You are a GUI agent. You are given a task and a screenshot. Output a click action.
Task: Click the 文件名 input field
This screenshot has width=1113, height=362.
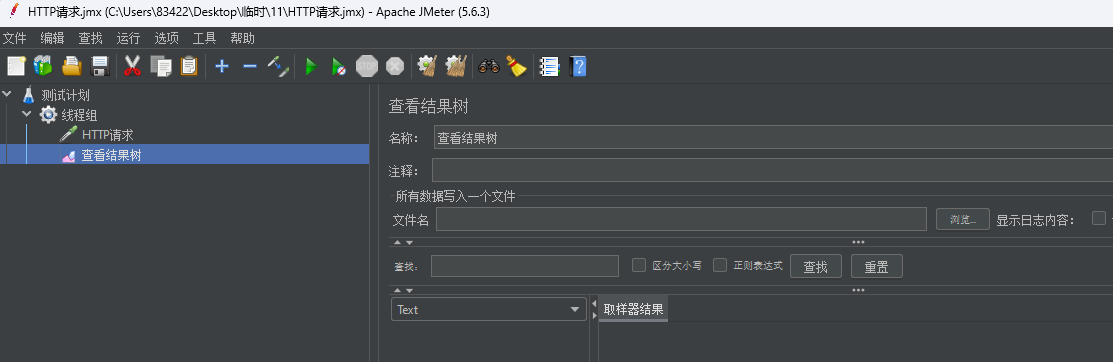[681, 219]
